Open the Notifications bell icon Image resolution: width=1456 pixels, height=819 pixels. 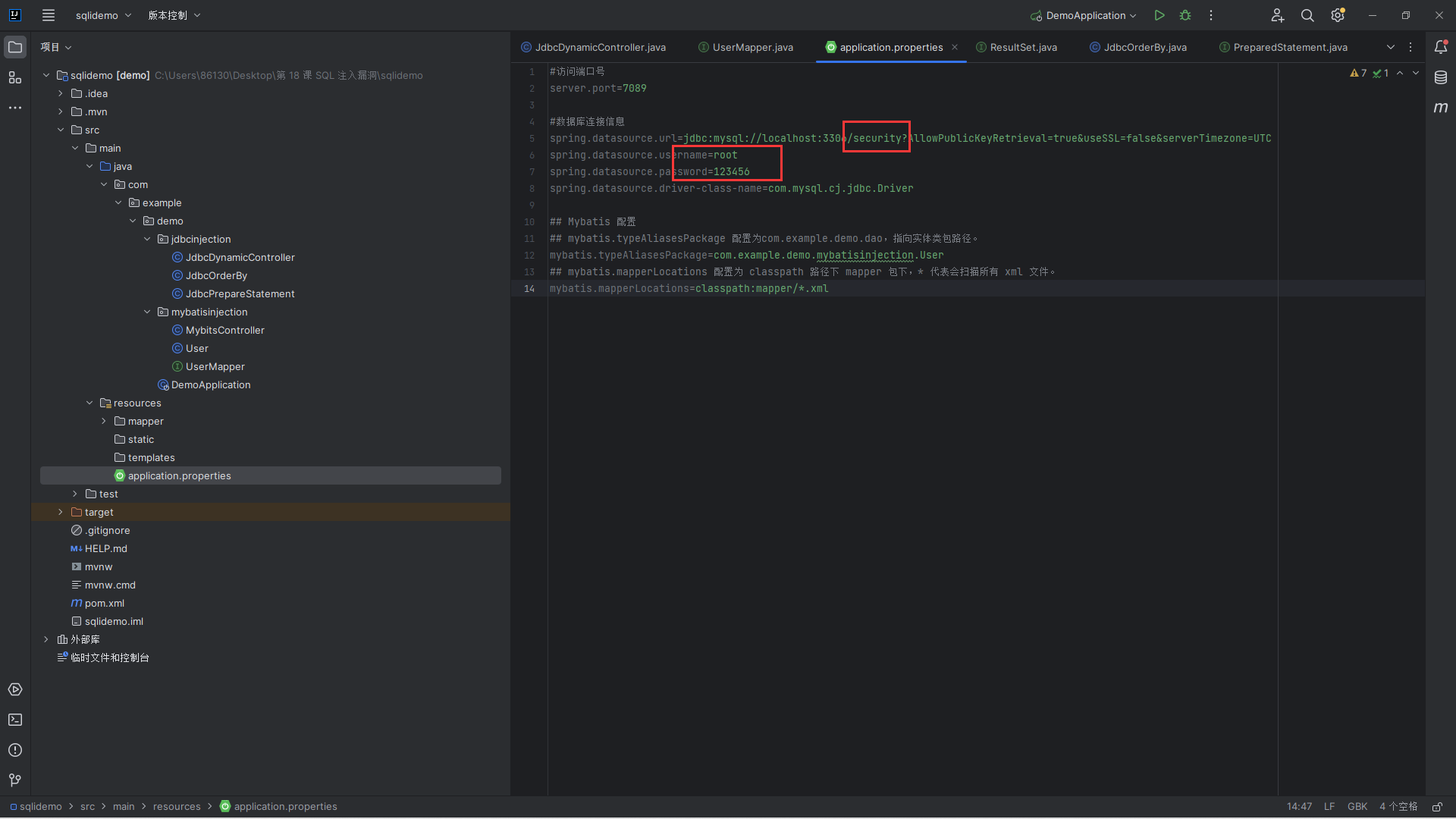(x=1441, y=47)
